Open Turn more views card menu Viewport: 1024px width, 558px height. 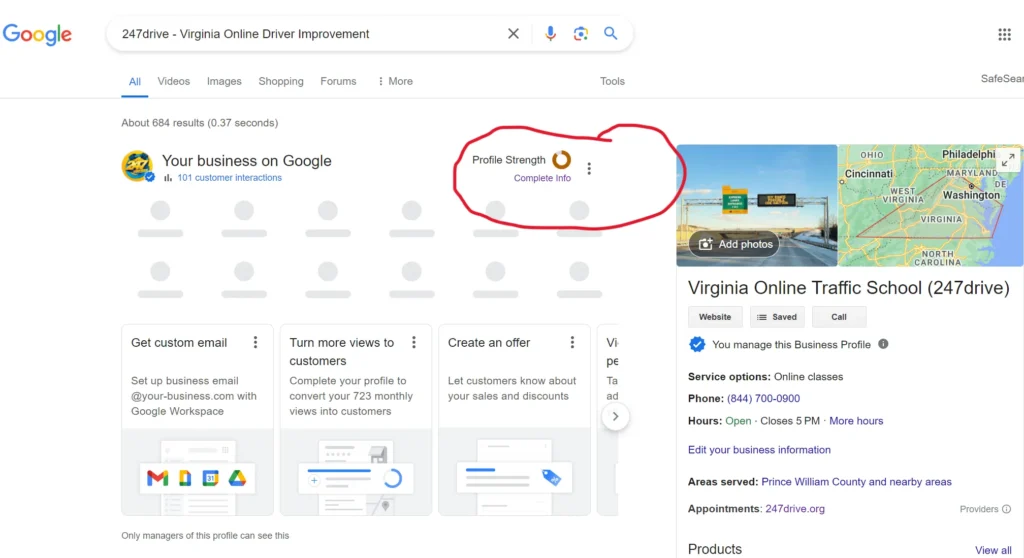pos(413,342)
